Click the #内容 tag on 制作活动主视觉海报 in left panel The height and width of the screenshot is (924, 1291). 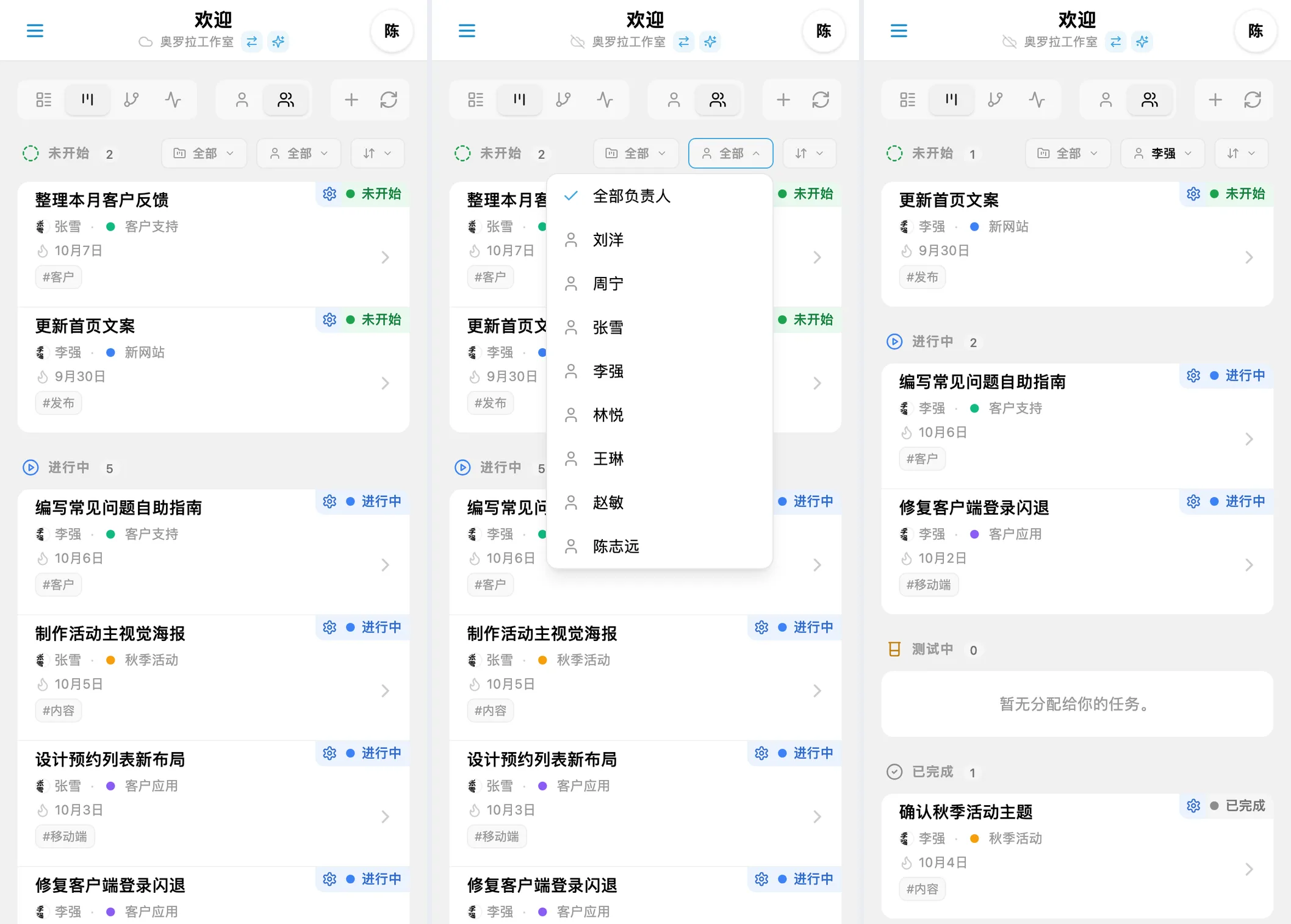pyautogui.click(x=59, y=711)
